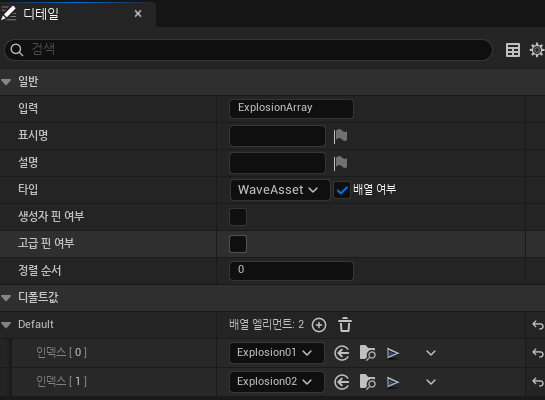Reset the Default array to default value
The width and height of the screenshot is (545, 400).
tap(538, 325)
